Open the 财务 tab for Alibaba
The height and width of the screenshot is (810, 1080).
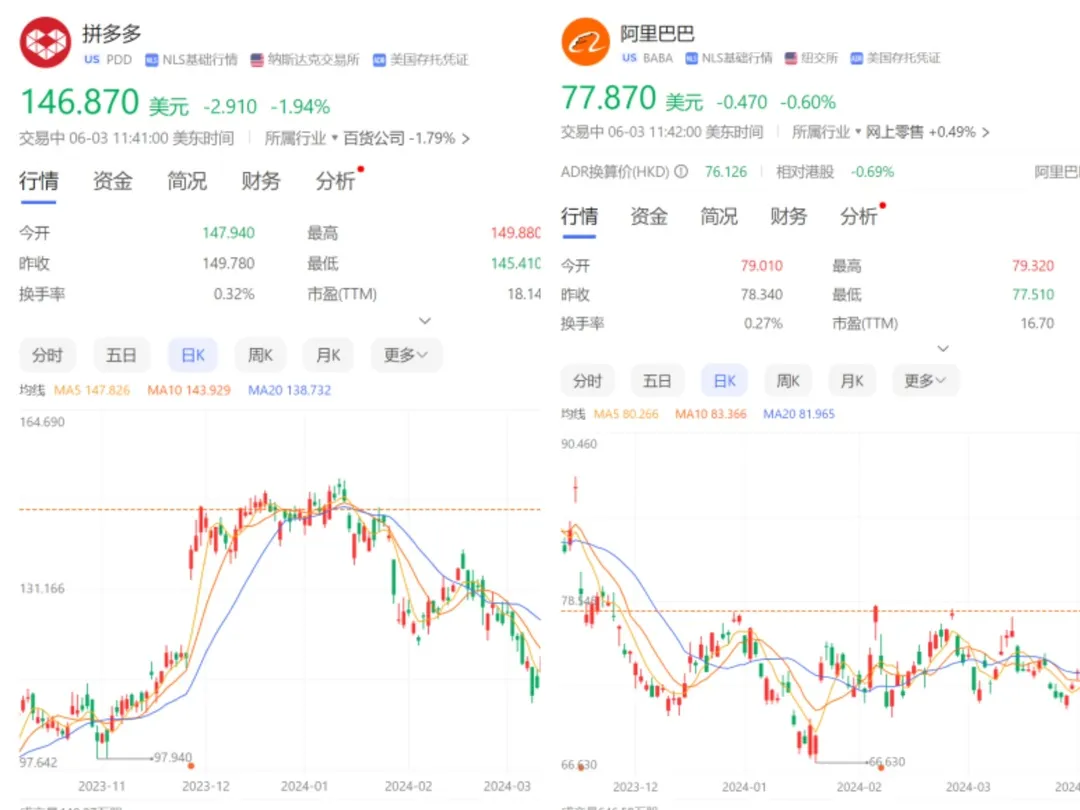coord(788,216)
